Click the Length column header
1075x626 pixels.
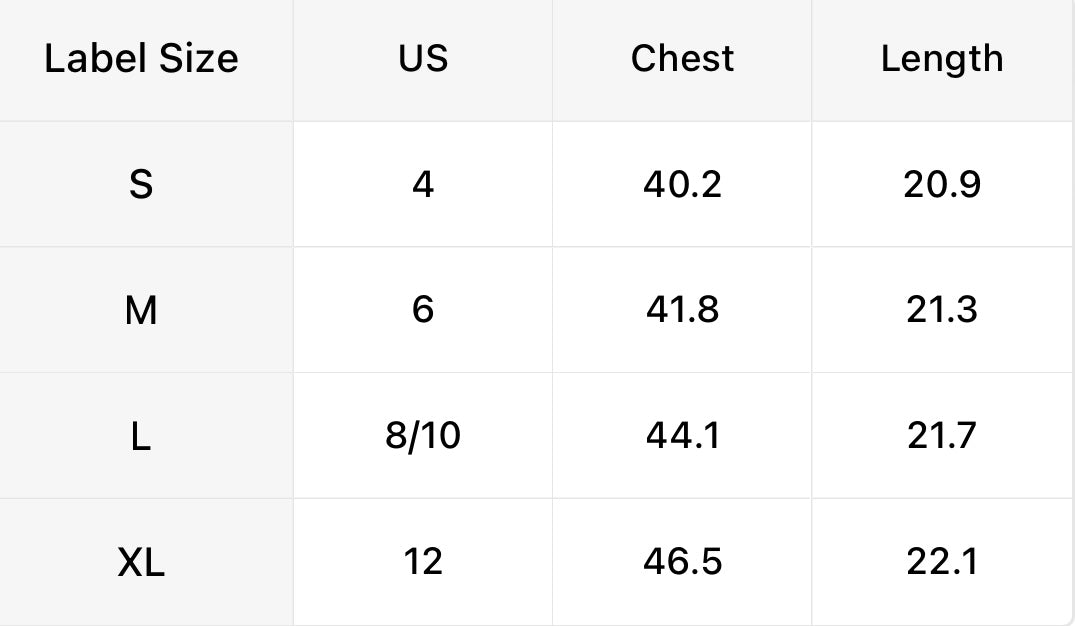click(x=942, y=59)
